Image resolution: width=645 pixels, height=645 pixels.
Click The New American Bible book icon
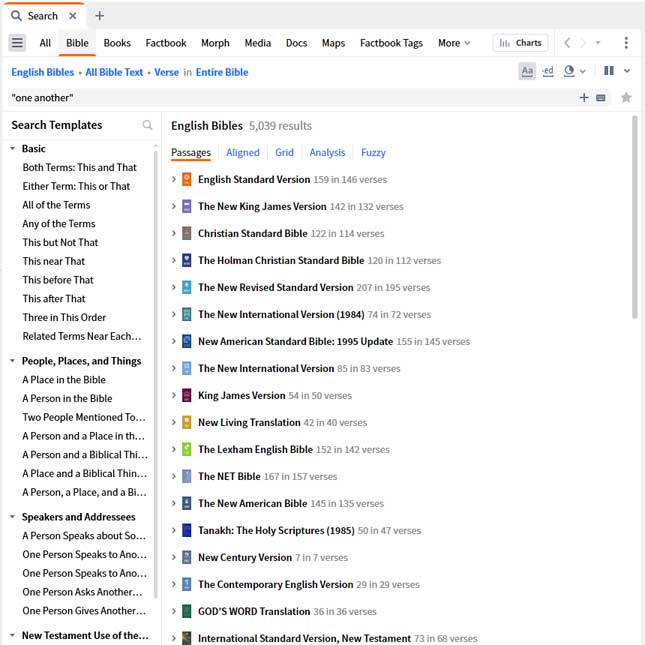tap(186, 503)
